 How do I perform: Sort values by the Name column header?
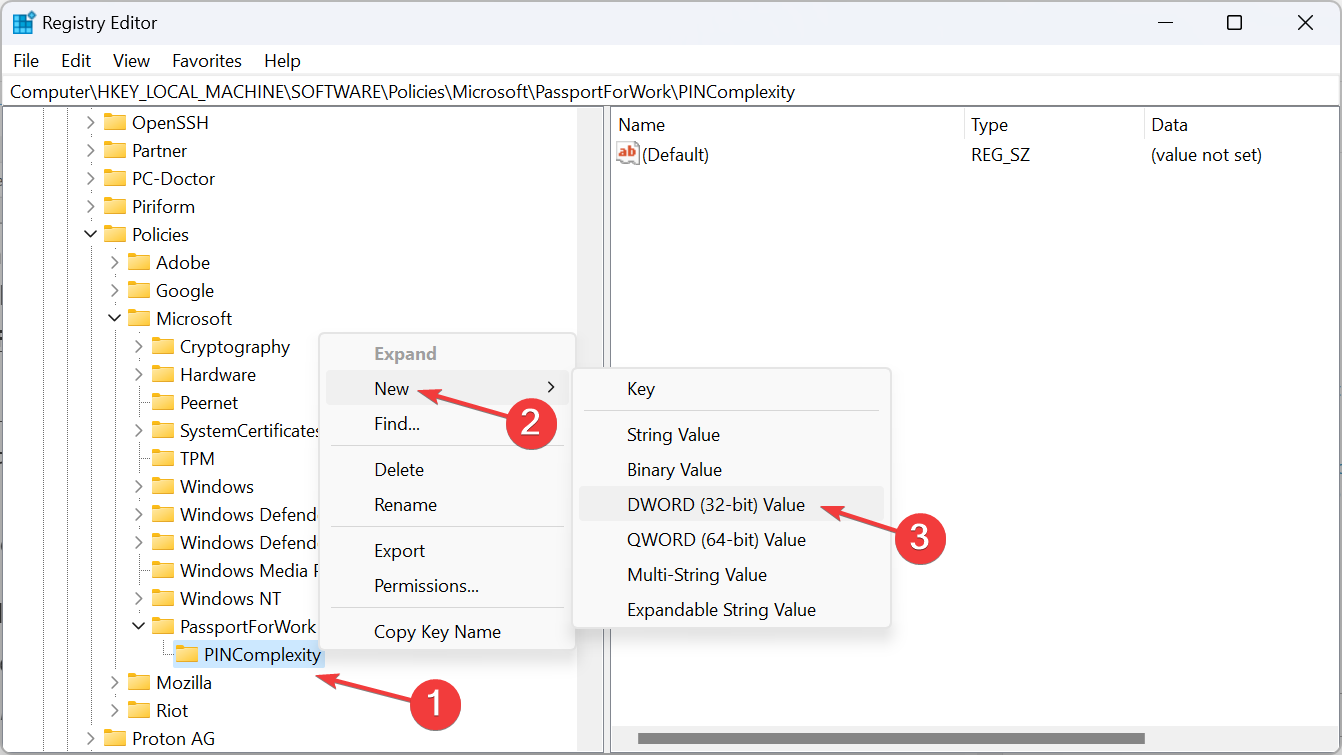[787, 125]
